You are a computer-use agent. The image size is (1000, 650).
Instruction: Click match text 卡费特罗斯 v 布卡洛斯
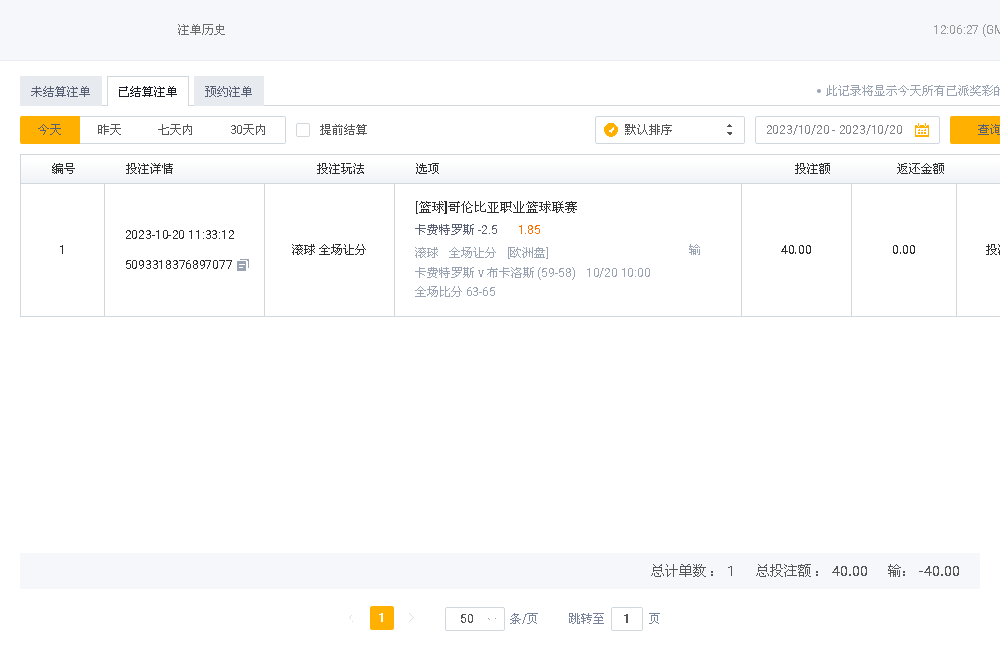474,273
